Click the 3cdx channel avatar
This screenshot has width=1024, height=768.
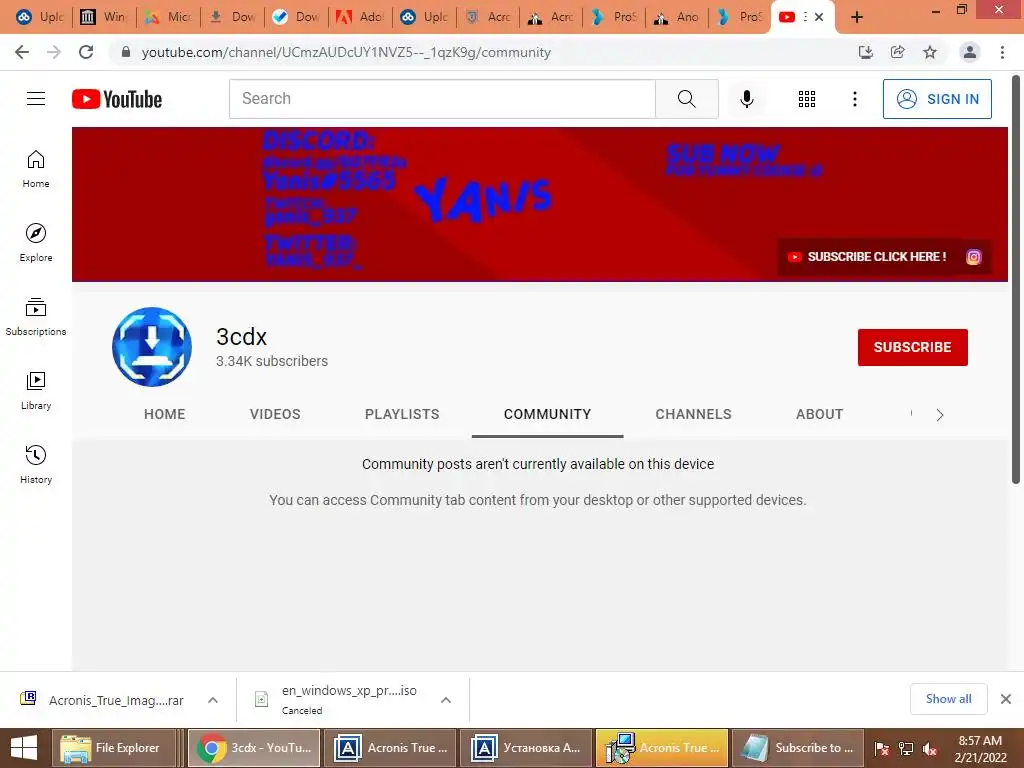click(152, 347)
